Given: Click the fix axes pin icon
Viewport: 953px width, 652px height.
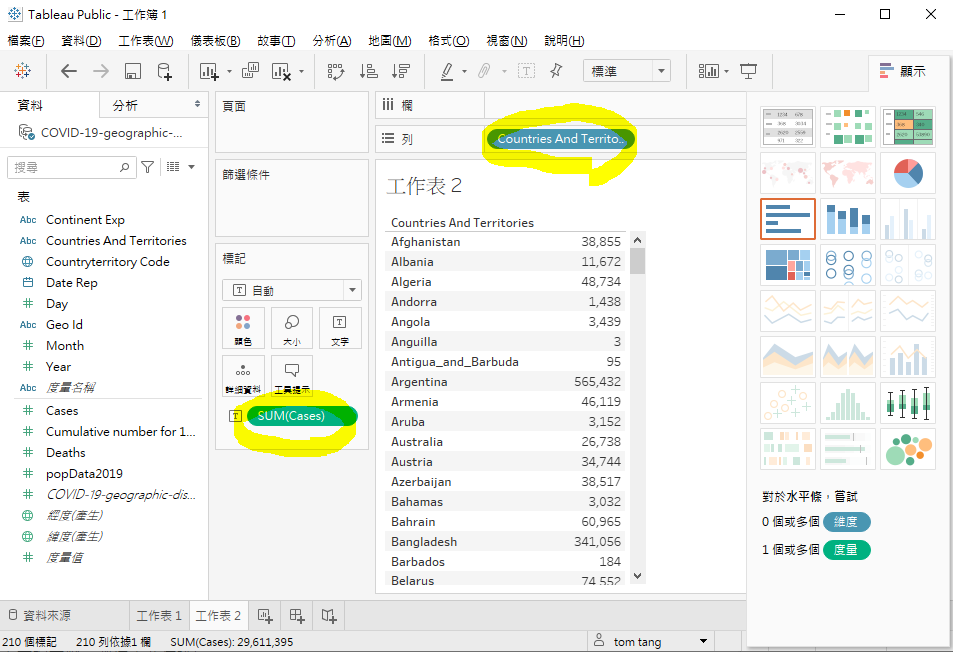Looking at the screenshot, I should [x=556, y=71].
